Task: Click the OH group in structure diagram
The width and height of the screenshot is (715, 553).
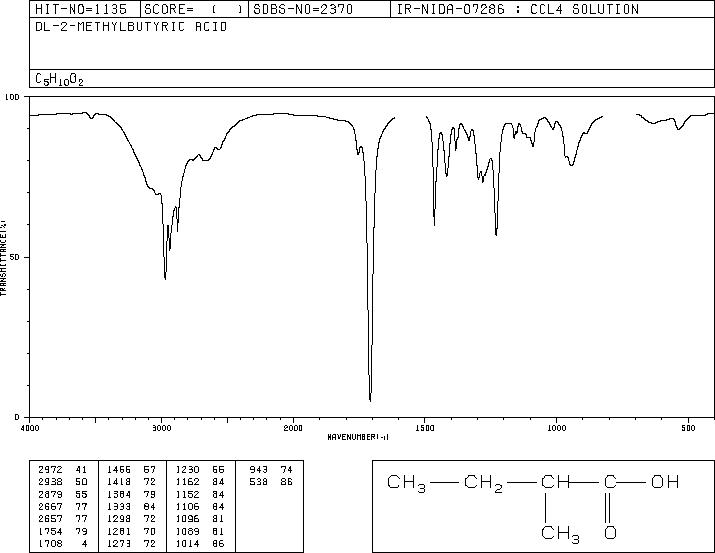Action: [665, 481]
